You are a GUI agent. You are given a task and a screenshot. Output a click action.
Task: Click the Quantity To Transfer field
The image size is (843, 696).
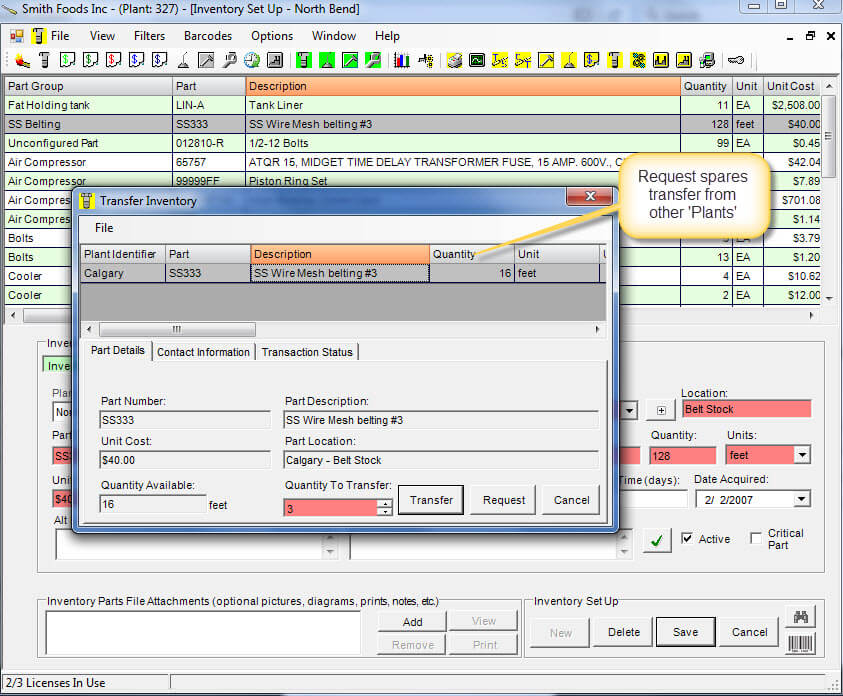(x=331, y=508)
